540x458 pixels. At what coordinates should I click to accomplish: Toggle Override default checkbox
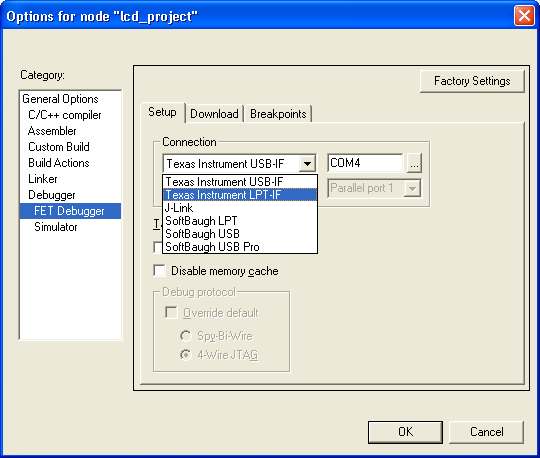coord(171,313)
